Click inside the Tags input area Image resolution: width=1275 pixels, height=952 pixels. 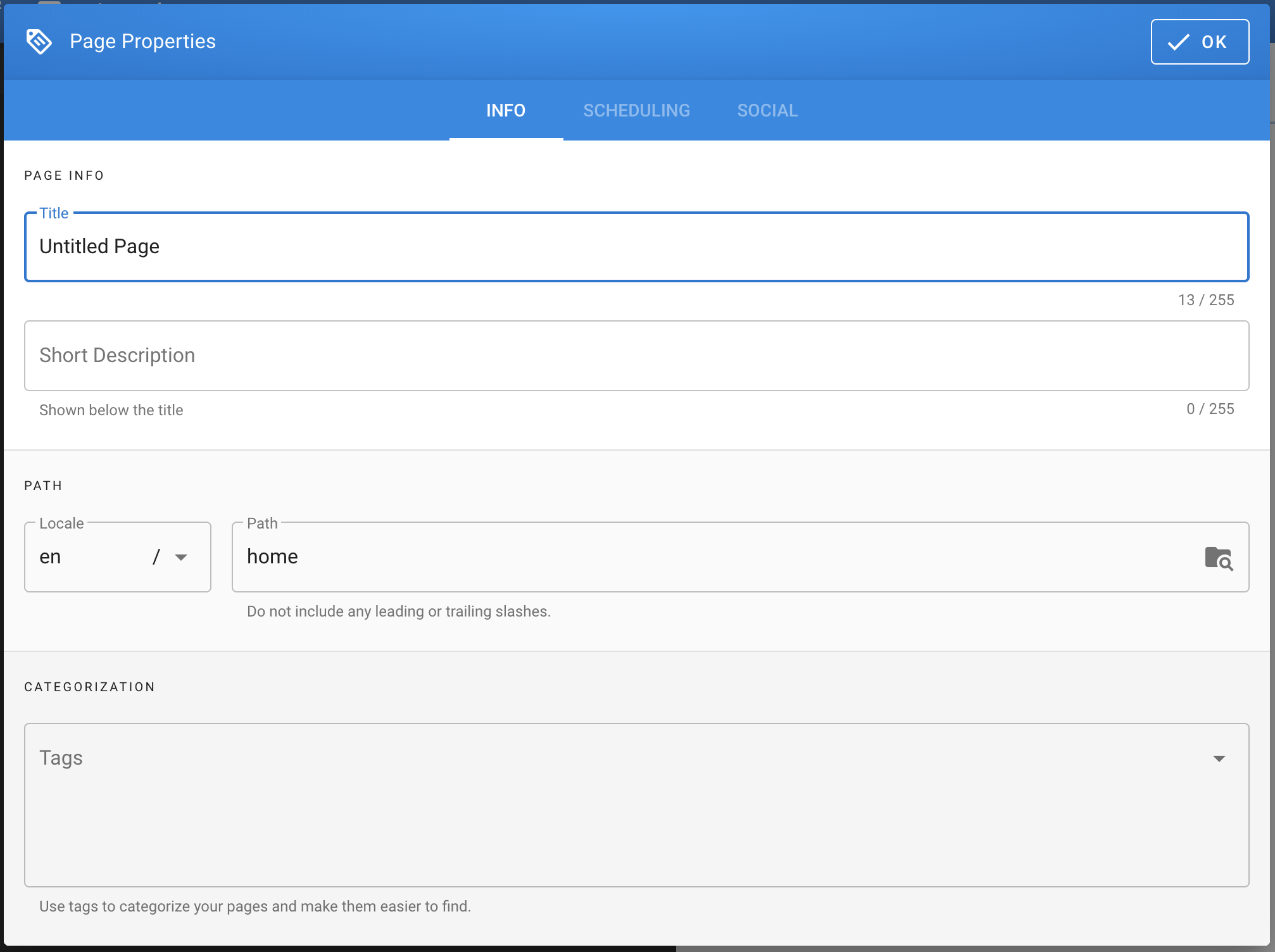pyautogui.click(x=620, y=804)
